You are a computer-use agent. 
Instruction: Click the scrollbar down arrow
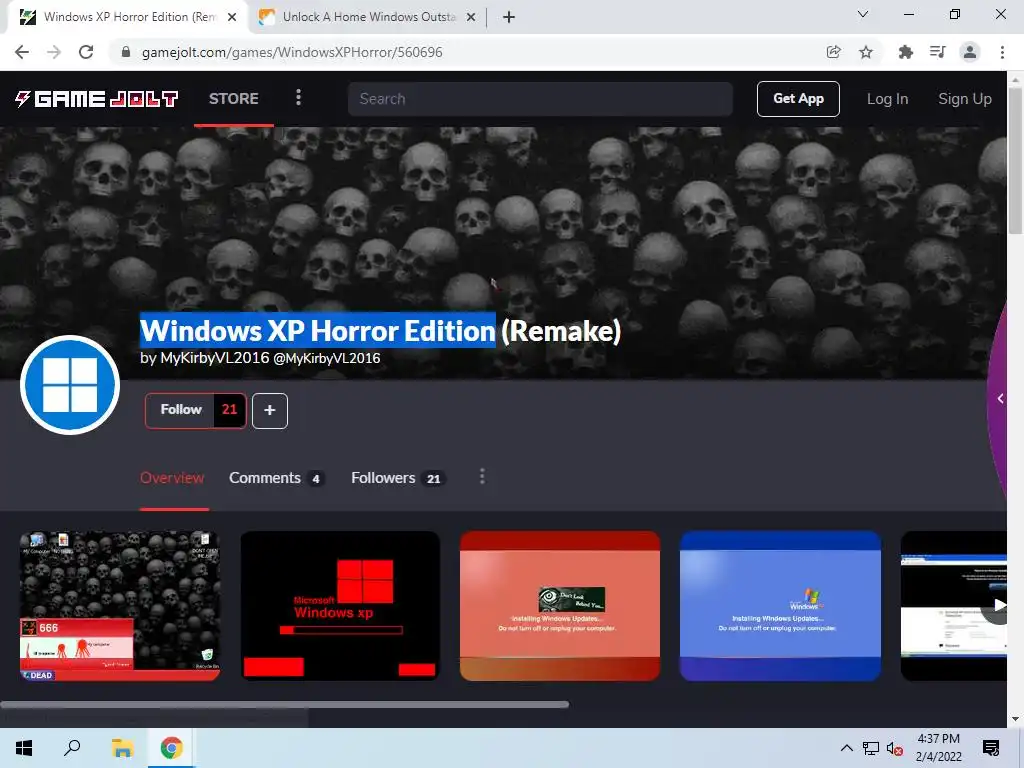point(1015,719)
